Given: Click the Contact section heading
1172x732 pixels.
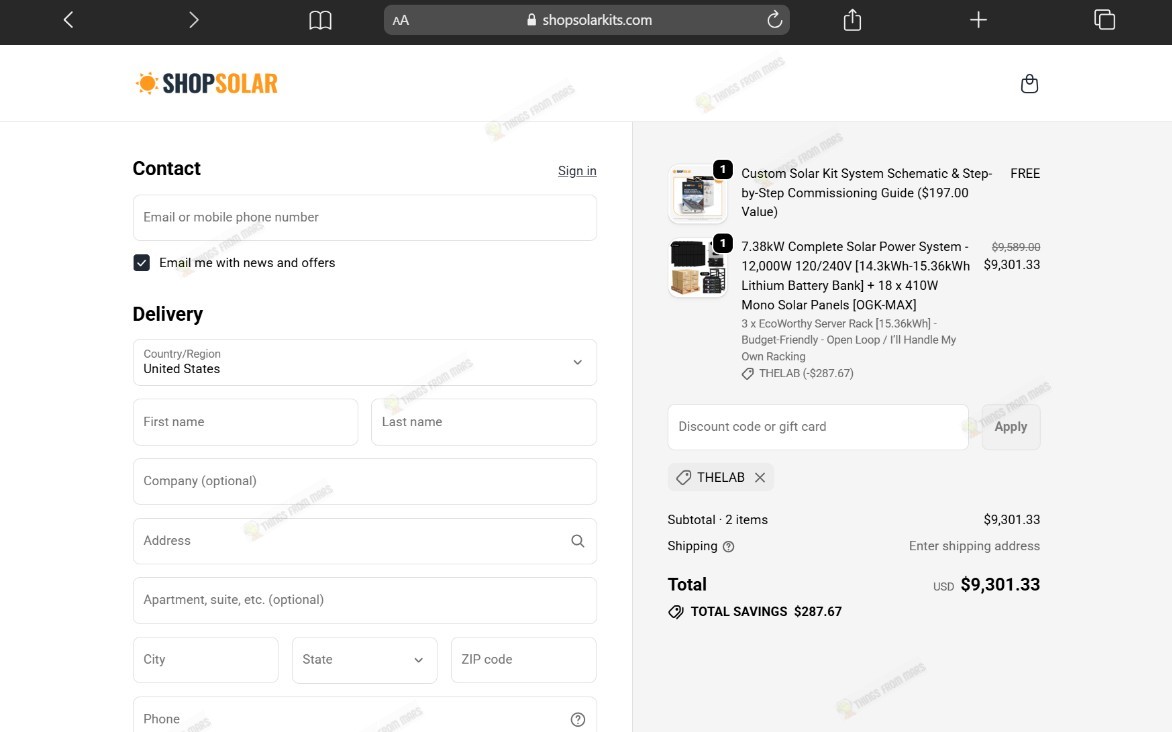Looking at the screenshot, I should point(167,168).
